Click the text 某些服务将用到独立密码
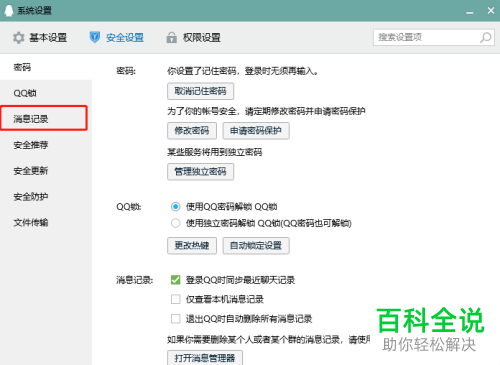Image resolution: width=500 pixels, height=365 pixels. click(x=214, y=152)
